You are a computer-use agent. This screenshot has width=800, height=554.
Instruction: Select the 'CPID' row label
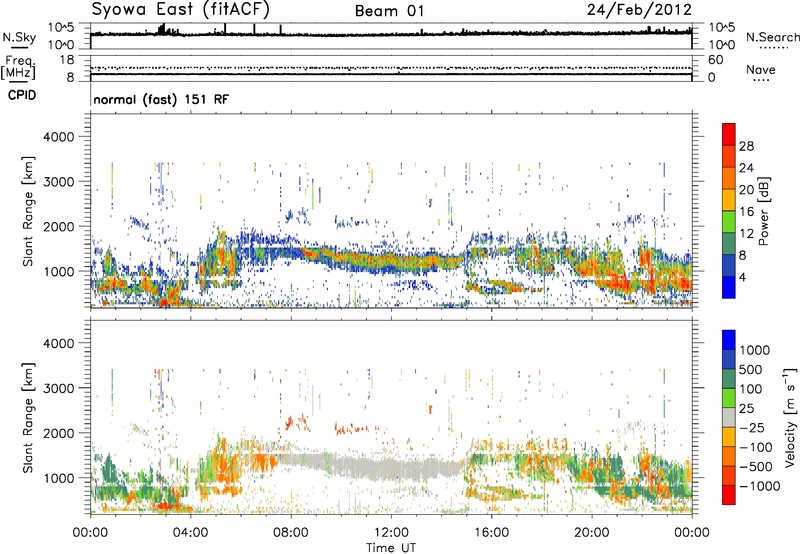(x=22, y=95)
